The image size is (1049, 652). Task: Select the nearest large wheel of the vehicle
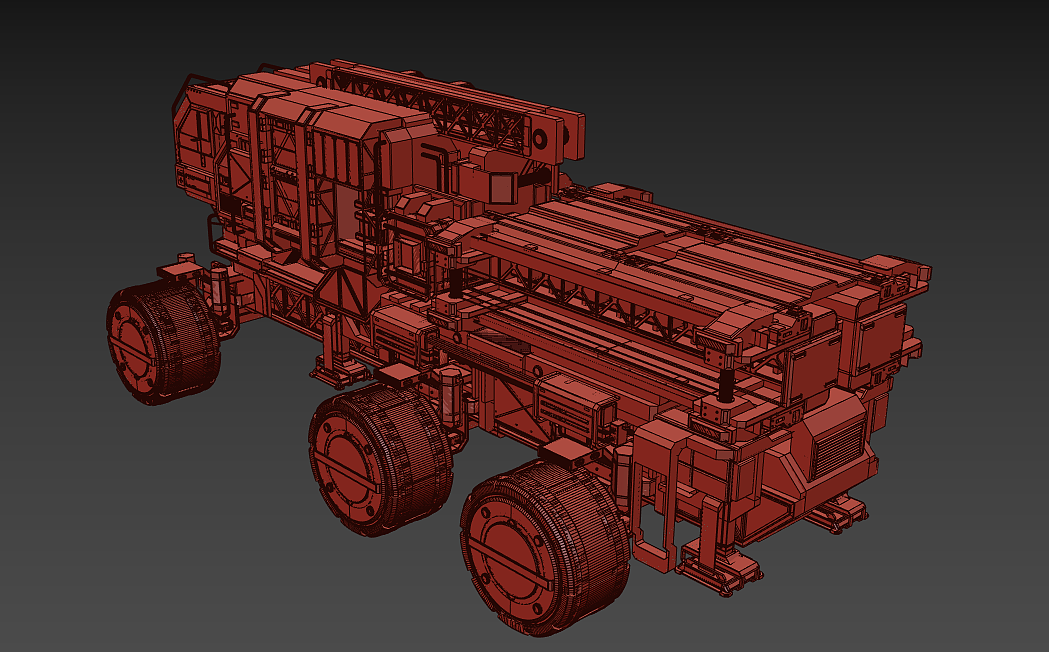(x=545, y=546)
